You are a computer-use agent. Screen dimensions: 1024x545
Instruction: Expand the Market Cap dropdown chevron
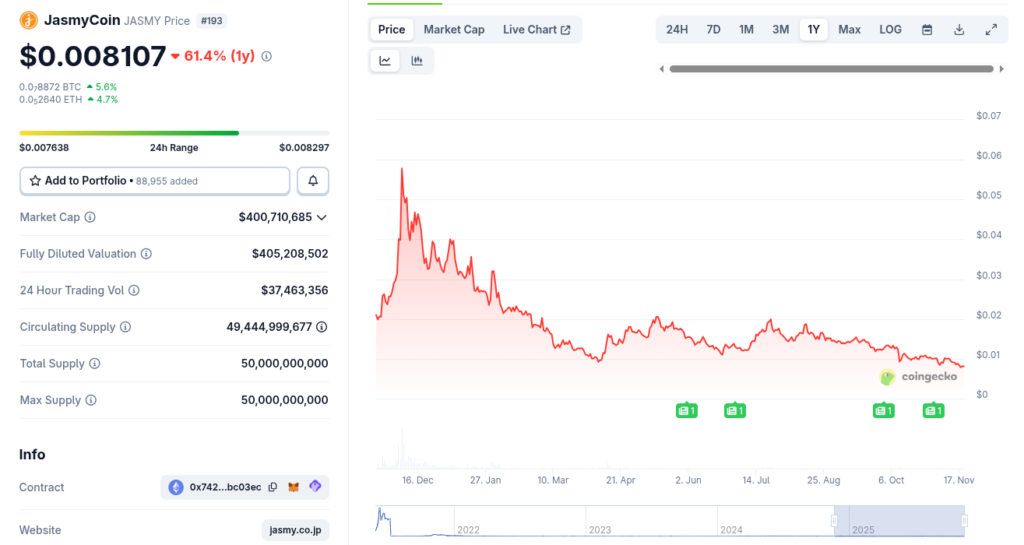pyautogui.click(x=322, y=217)
